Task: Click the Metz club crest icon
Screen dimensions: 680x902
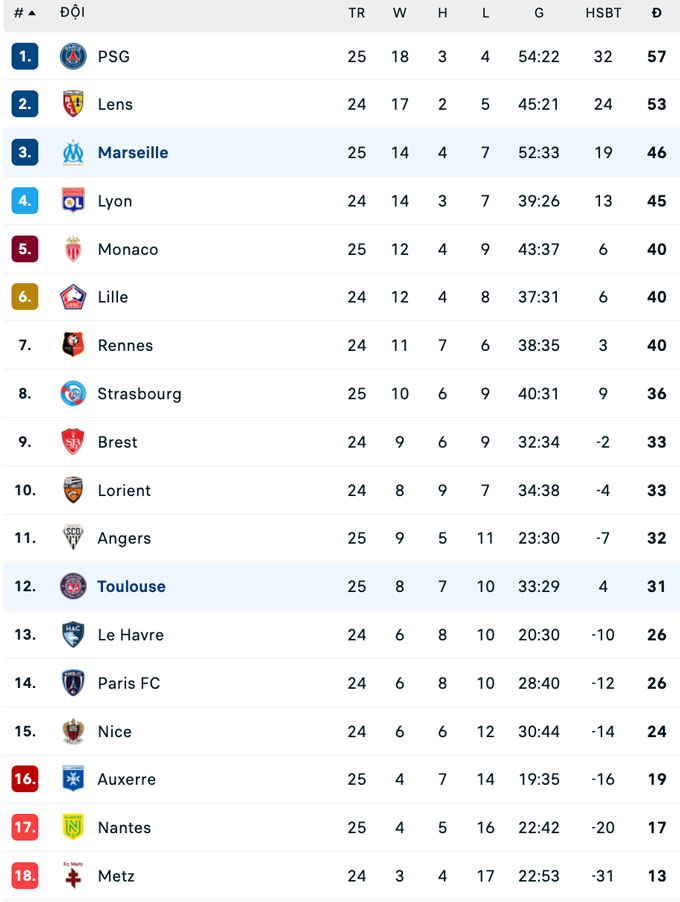Action: point(73,875)
